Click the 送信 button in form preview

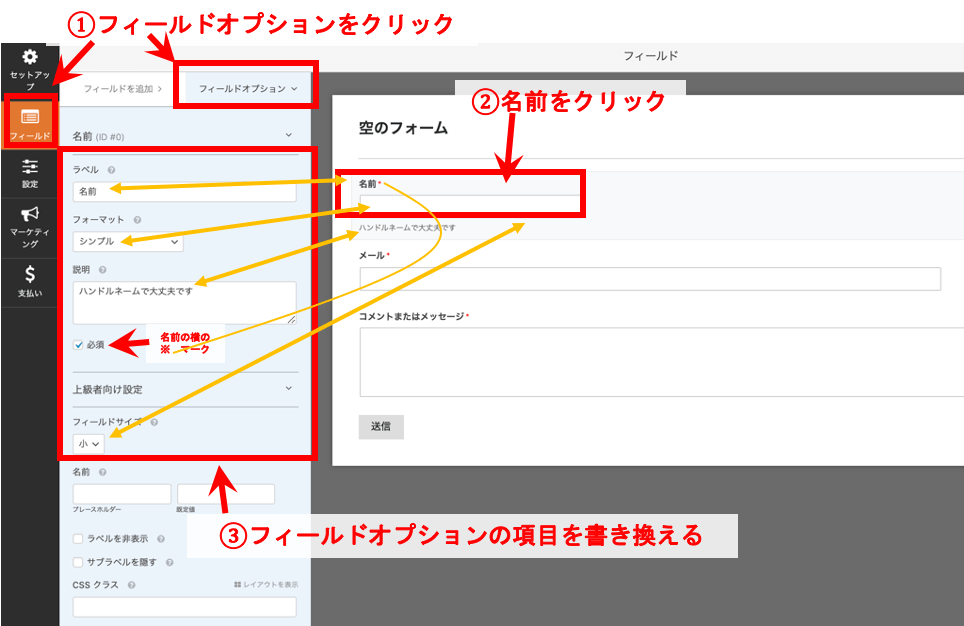[381, 426]
